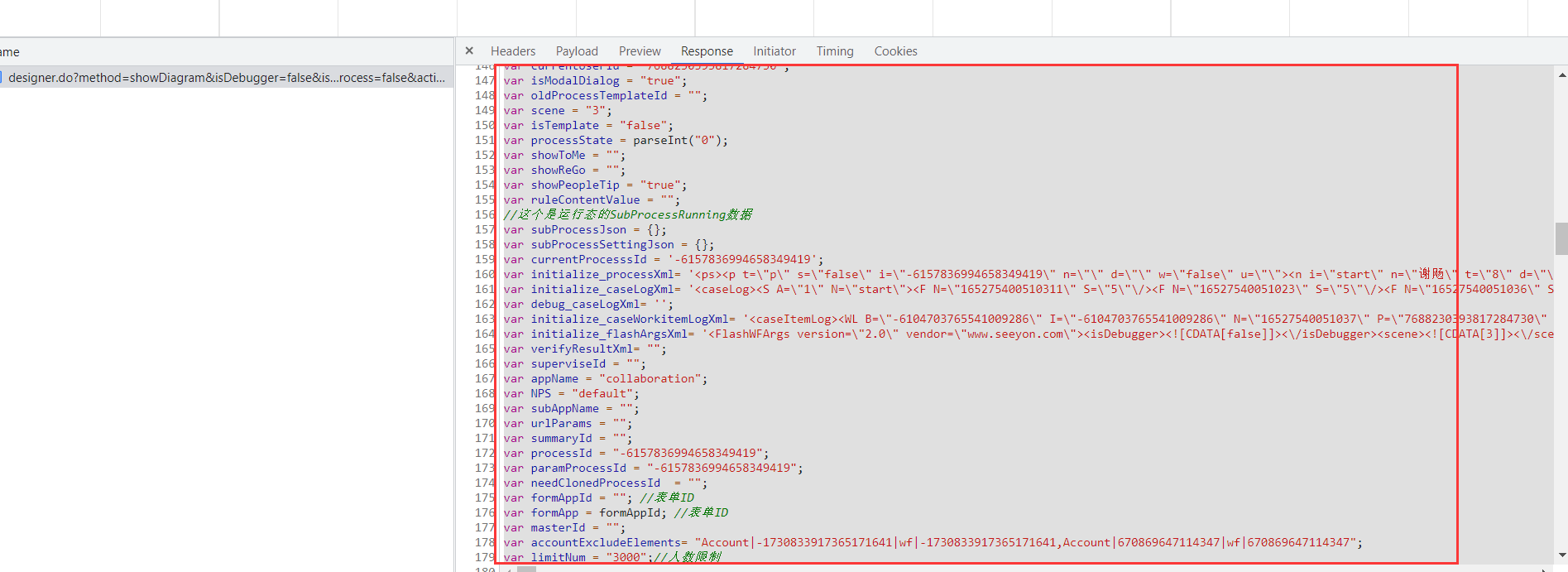Click the vertical scrollbar thumb in response
The height and width of the screenshot is (572, 1568).
point(1561,238)
